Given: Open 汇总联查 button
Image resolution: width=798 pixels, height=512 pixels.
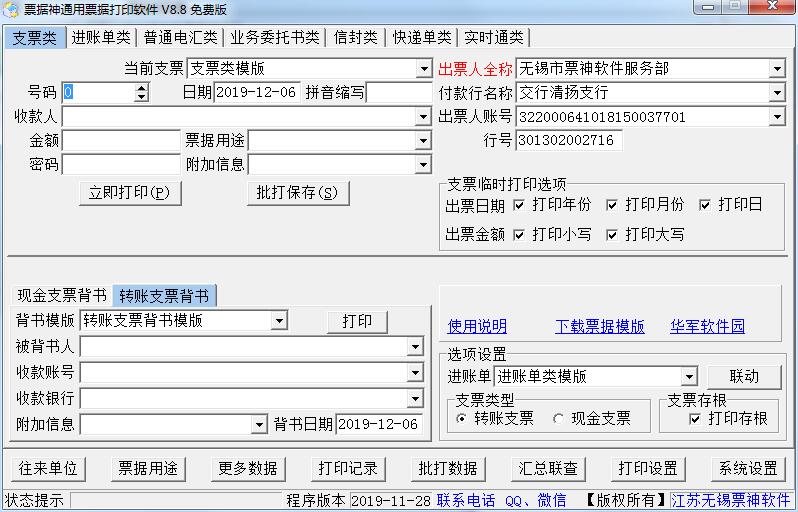Looking at the screenshot, I should (548, 469).
